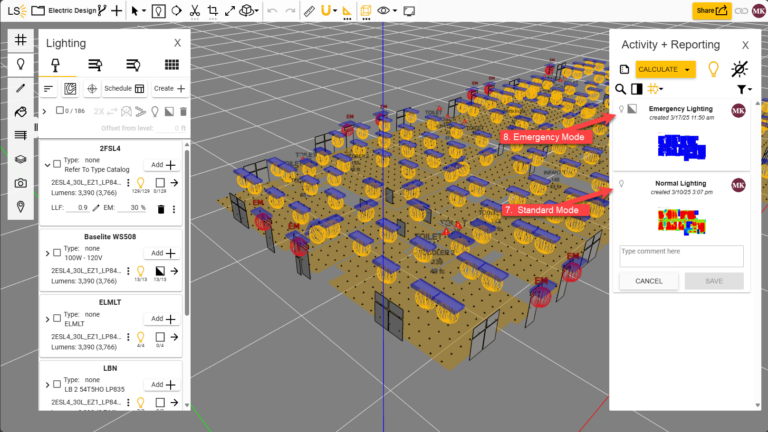Click the sort lines icon in Lighting panel
This screenshot has height=432, width=768.
pos(48,89)
